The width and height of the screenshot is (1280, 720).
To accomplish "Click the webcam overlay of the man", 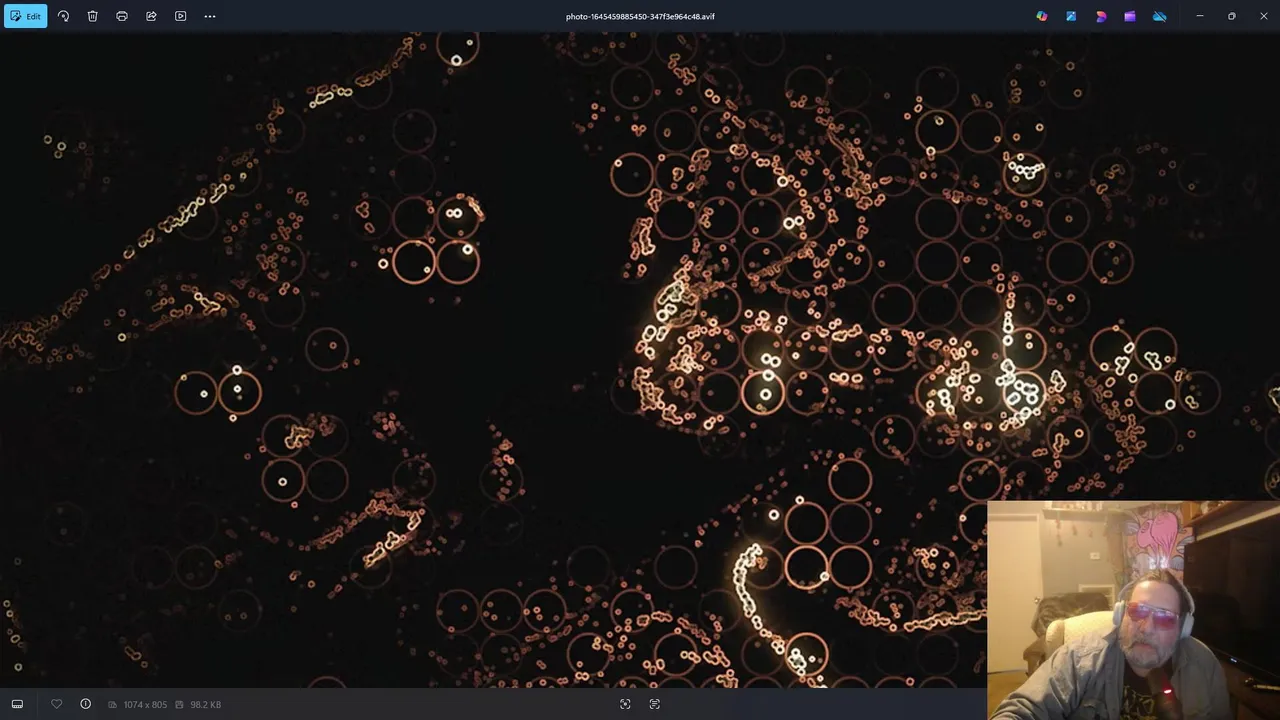I will (x=1133, y=610).
